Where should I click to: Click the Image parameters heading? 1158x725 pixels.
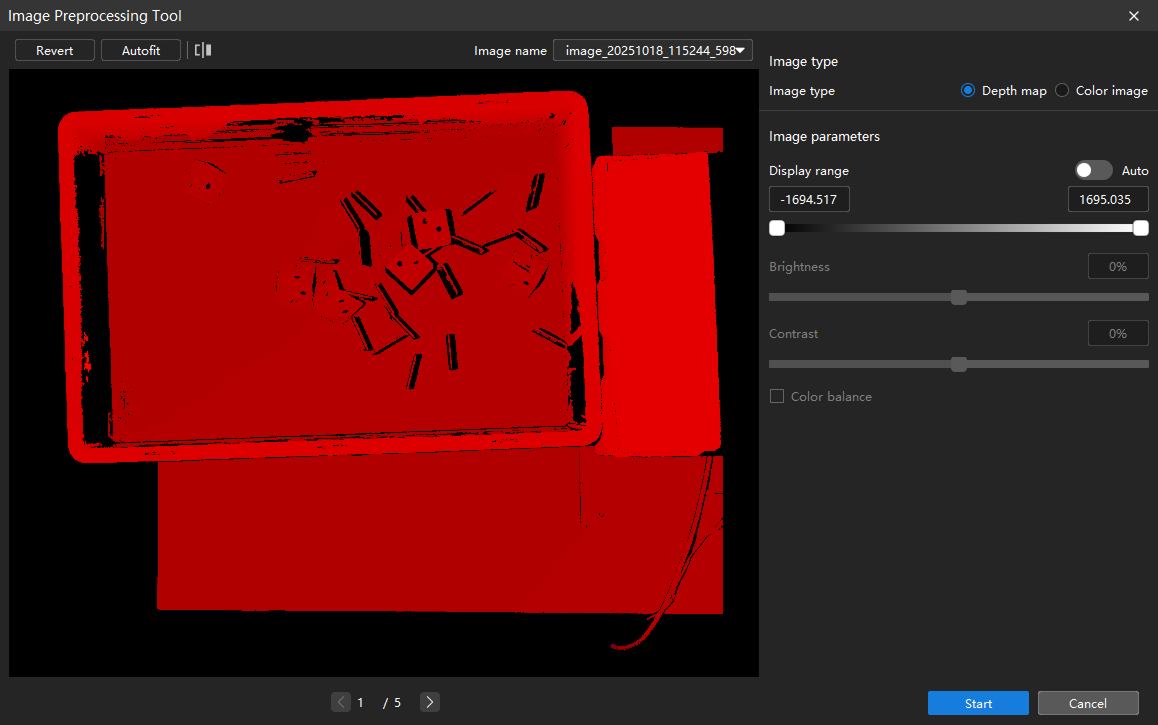click(824, 137)
